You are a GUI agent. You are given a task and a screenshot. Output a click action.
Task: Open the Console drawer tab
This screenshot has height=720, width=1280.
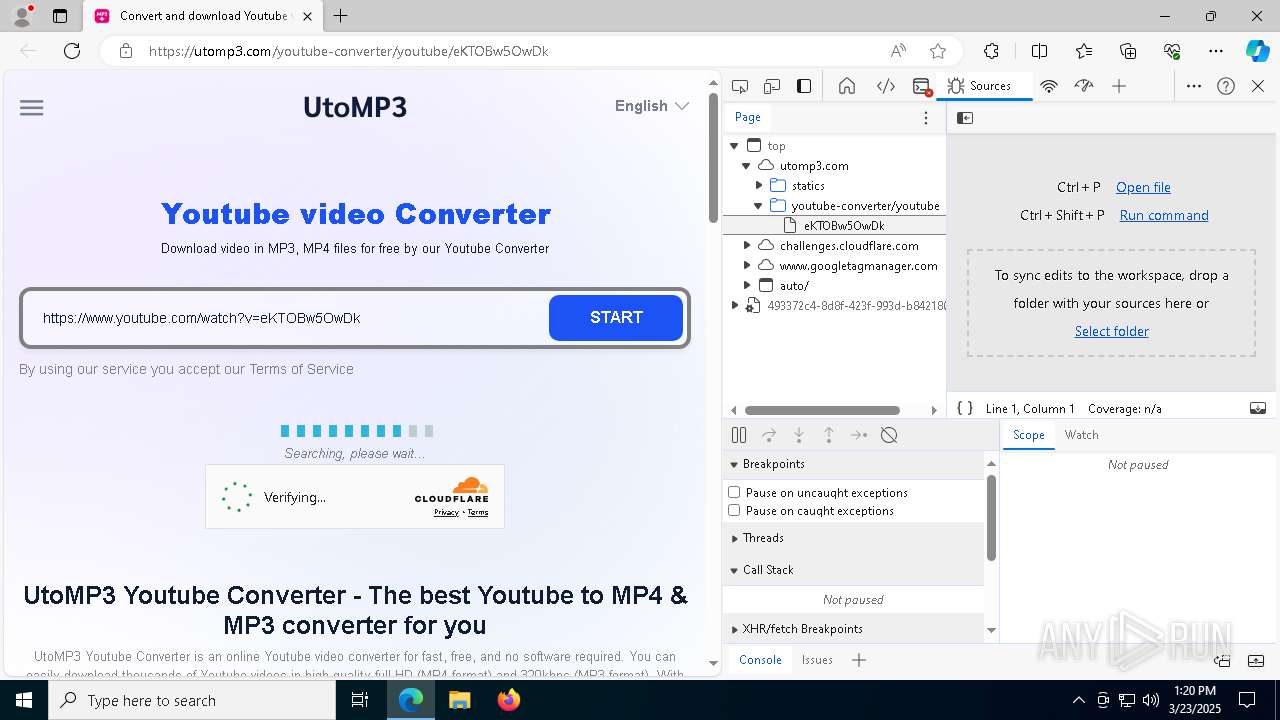[760, 660]
